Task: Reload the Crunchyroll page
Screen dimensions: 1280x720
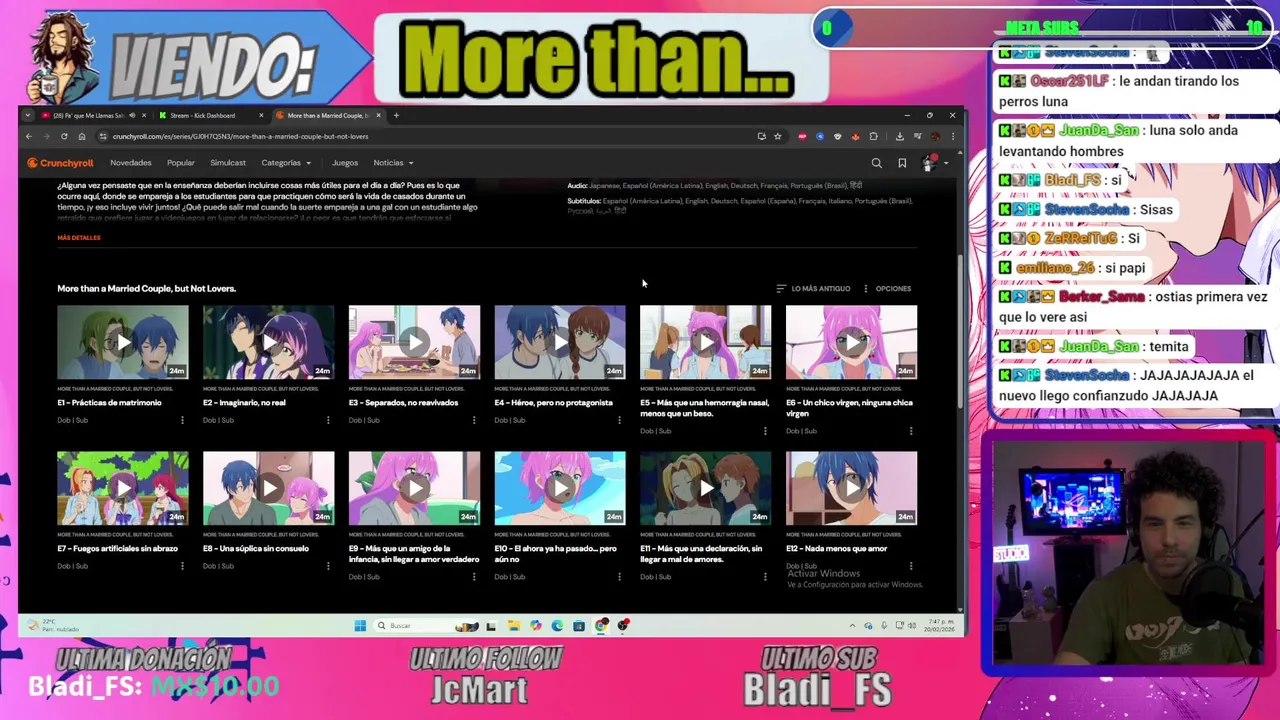Action: 64,136
